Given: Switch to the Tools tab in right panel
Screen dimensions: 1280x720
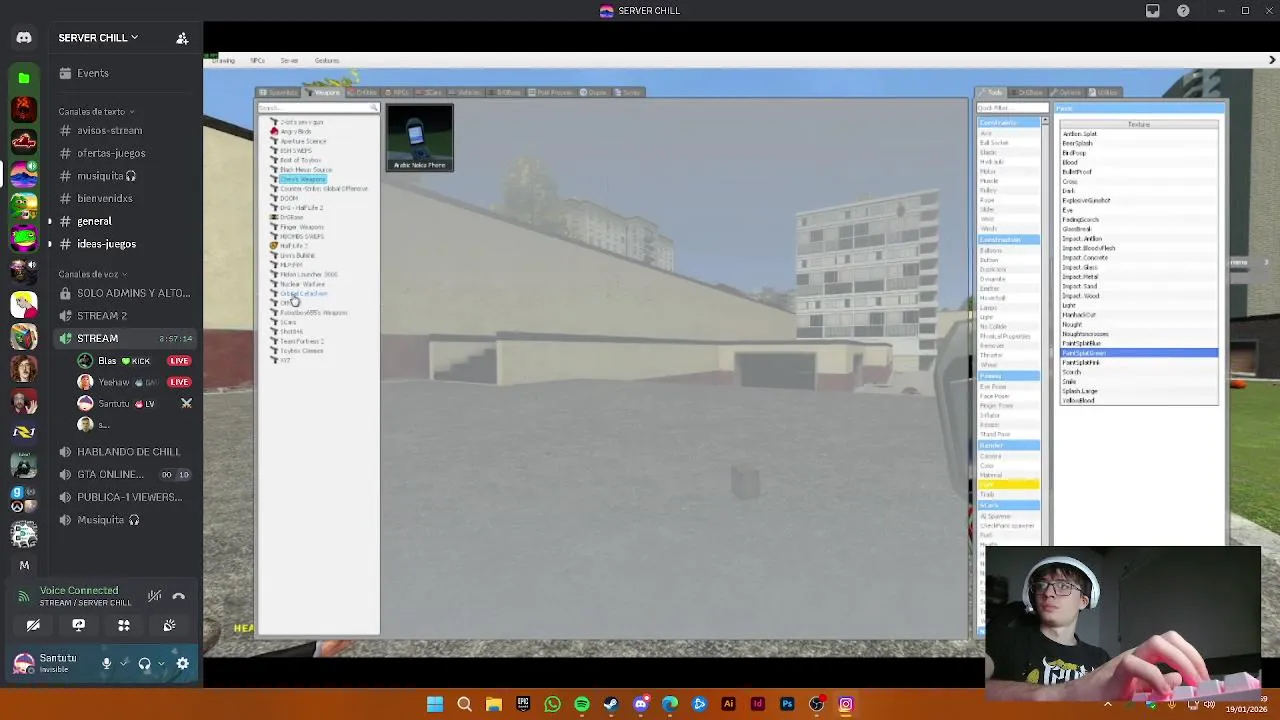Looking at the screenshot, I should click(993, 93).
